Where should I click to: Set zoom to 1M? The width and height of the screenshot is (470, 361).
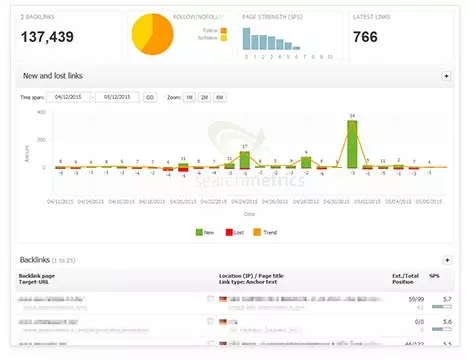click(x=189, y=97)
